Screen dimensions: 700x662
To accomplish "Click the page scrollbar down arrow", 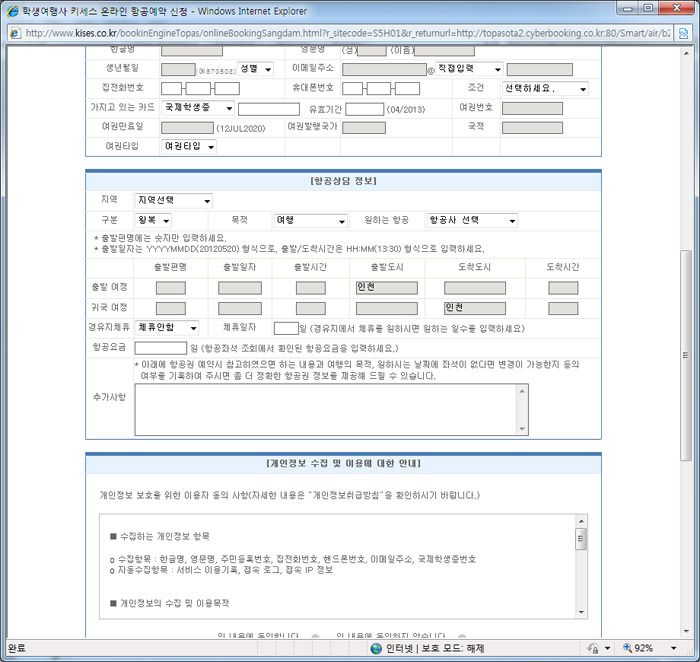I will [686, 631].
